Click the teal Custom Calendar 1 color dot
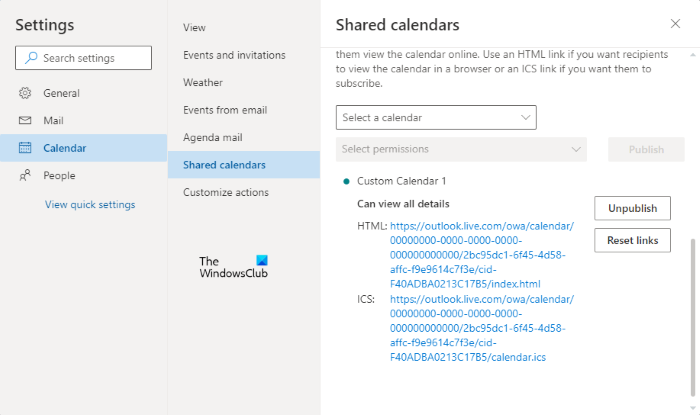This screenshot has height=415, width=700. 346,181
